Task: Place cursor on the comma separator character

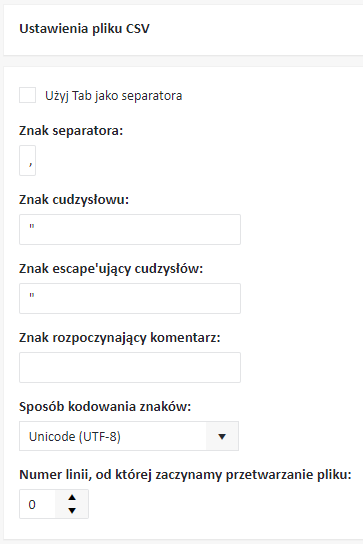Action: tap(31, 163)
